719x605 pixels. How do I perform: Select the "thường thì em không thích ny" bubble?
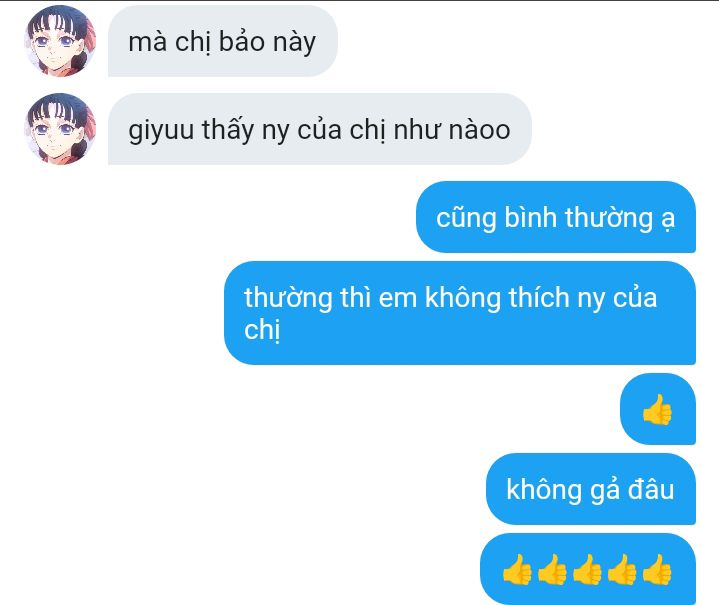click(x=460, y=313)
